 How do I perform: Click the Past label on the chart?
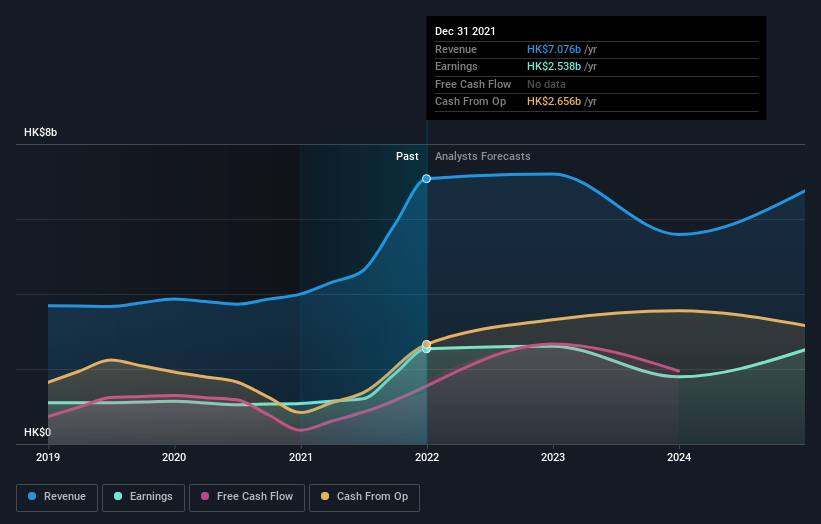coord(407,156)
